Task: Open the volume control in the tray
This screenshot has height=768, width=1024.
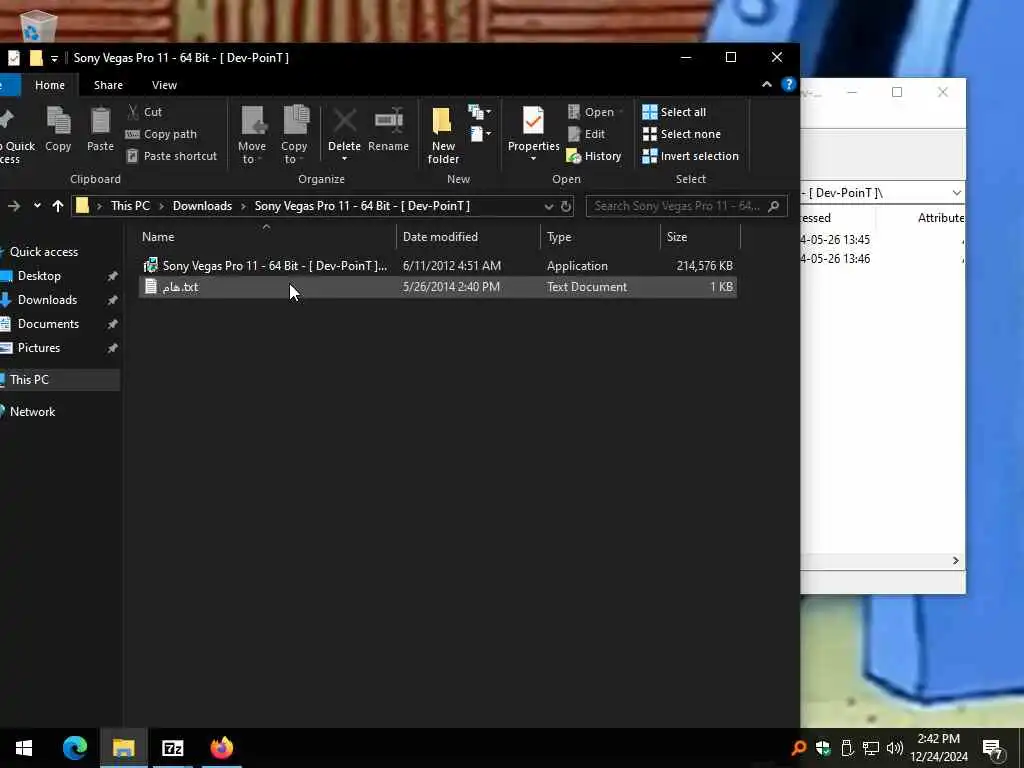Action: [x=895, y=748]
